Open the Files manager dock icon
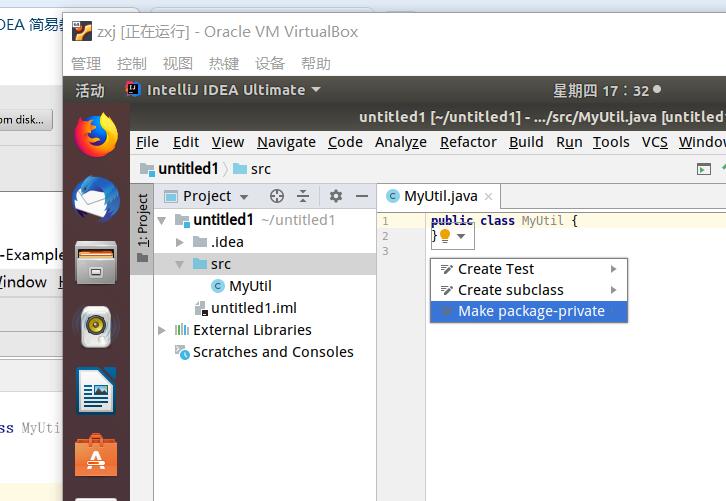This screenshot has width=726, height=501. (96, 263)
